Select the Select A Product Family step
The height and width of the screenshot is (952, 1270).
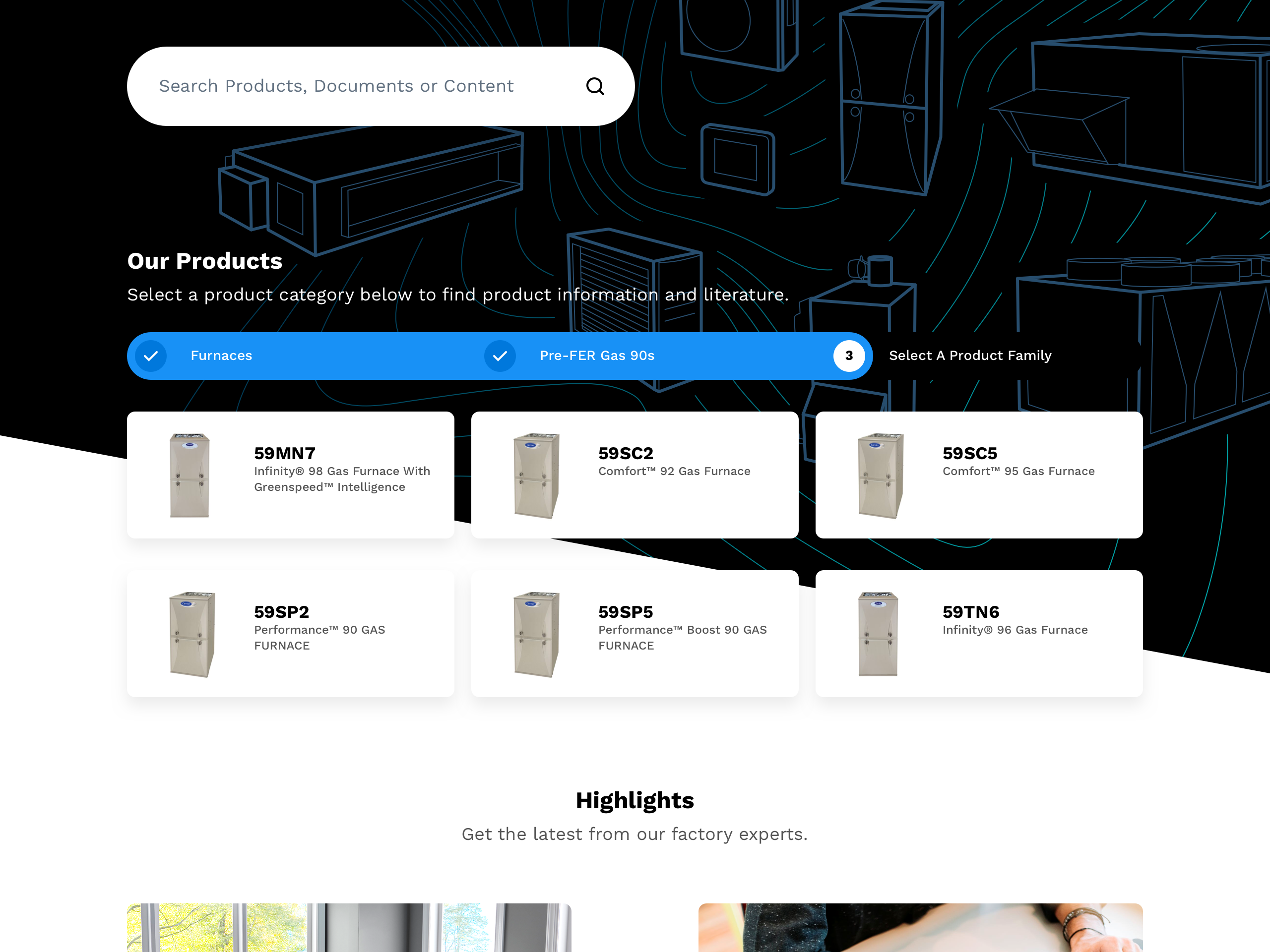(970, 356)
